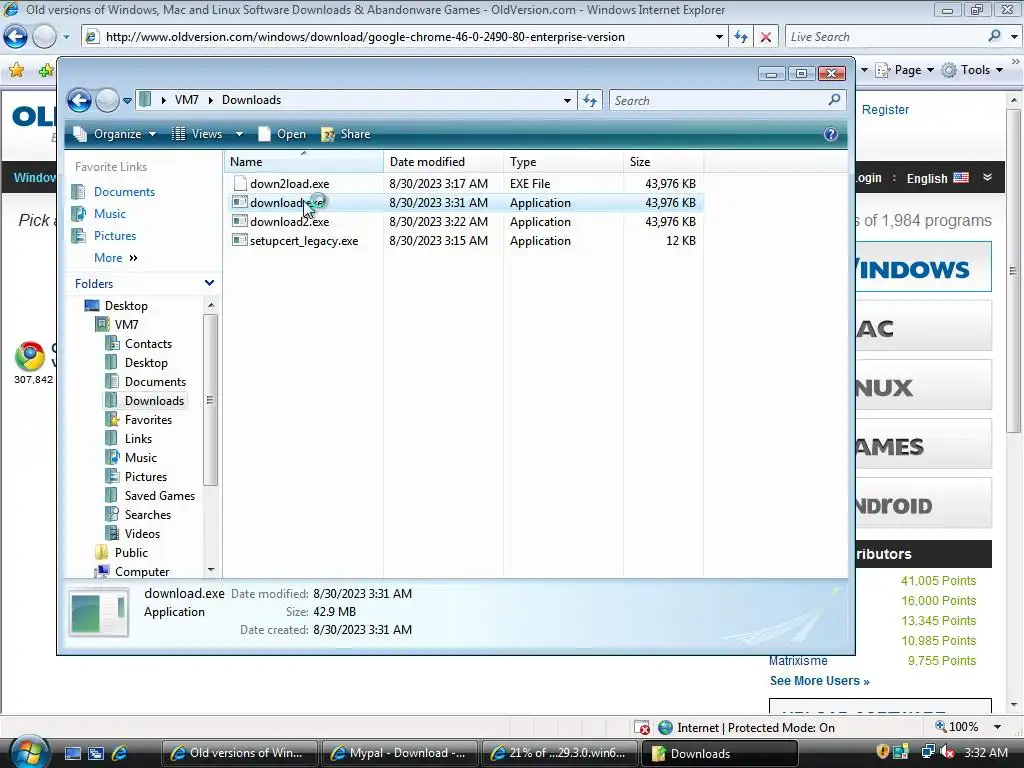This screenshot has width=1024, height=768.
Task: Show More favorite links
Action: (116, 258)
